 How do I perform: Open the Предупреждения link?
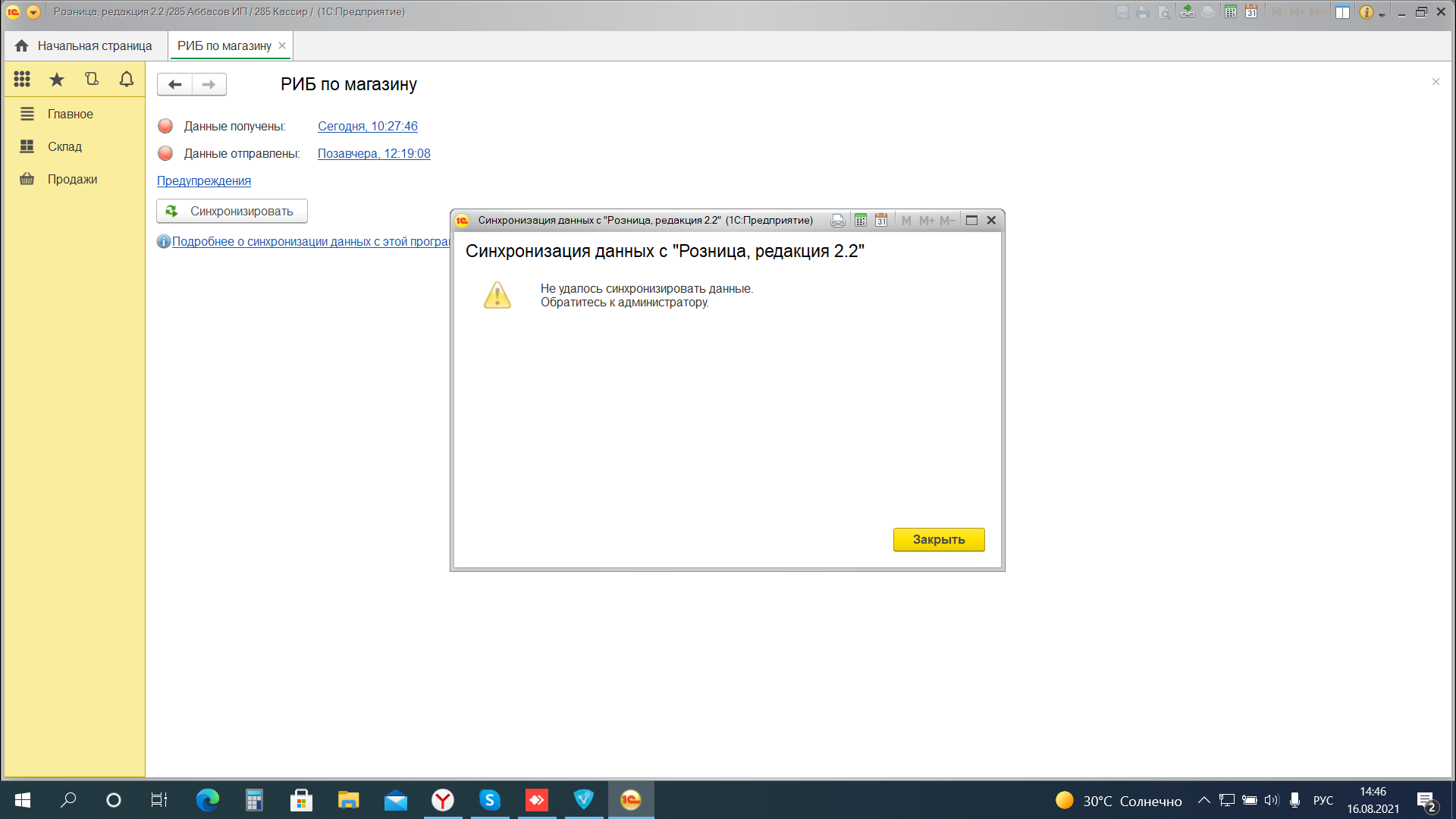point(204,180)
